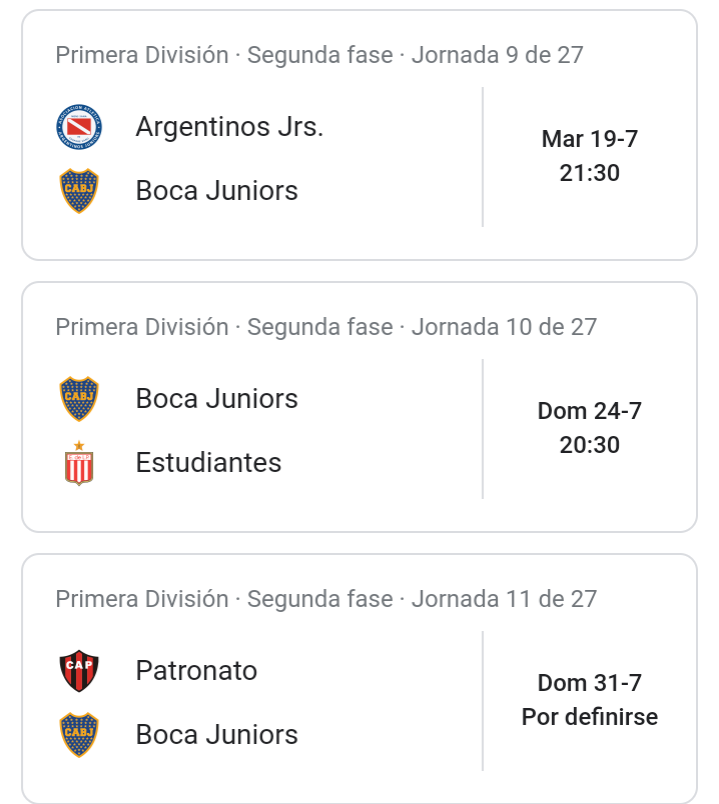Click the Dom 24-7 match date
719x804 pixels.
[590, 411]
